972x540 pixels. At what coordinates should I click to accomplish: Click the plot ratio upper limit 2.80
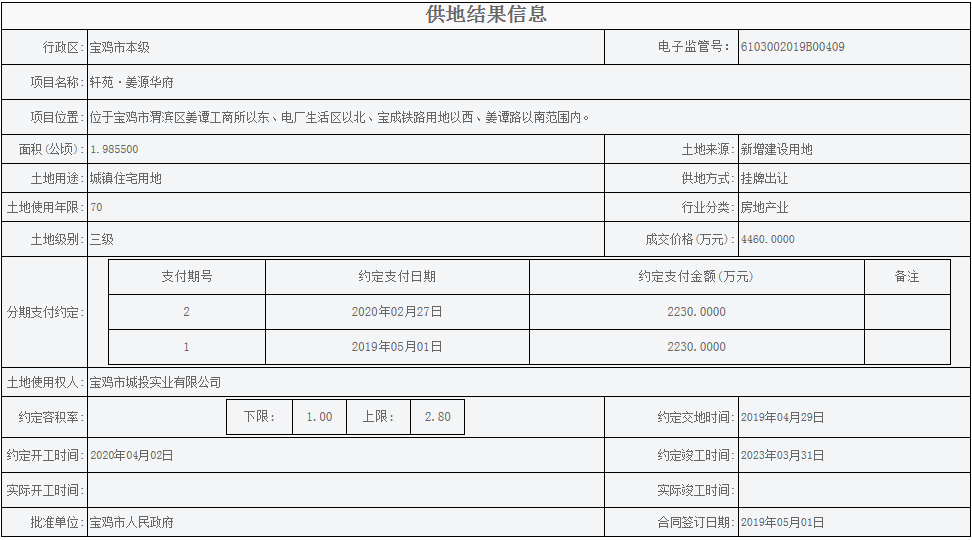pos(437,417)
